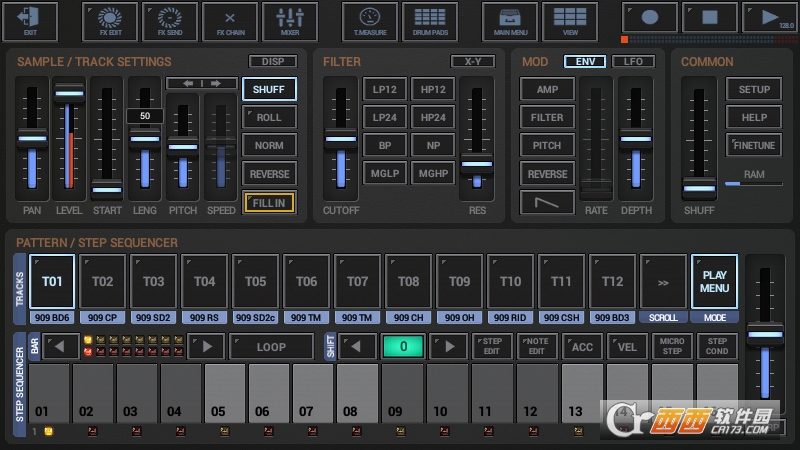The image size is (800, 450).
Task: Shift steps left with SHIFT arrow
Action: (357, 347)
